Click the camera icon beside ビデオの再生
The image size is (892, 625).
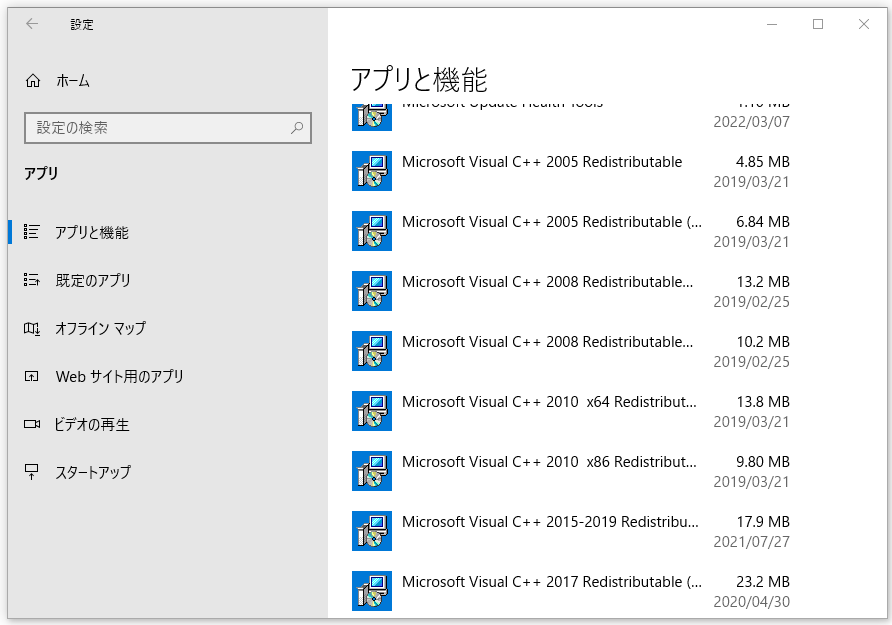point(32,424)
